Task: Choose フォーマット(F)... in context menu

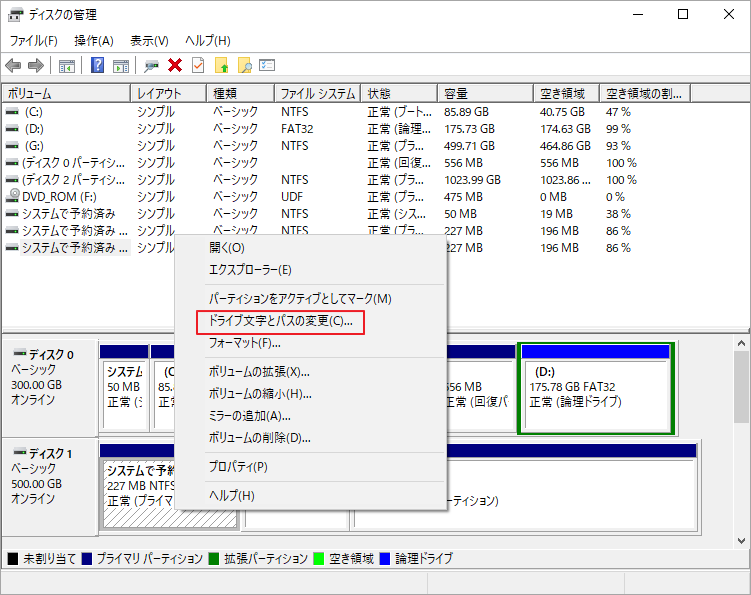Action: pos(311,343)
